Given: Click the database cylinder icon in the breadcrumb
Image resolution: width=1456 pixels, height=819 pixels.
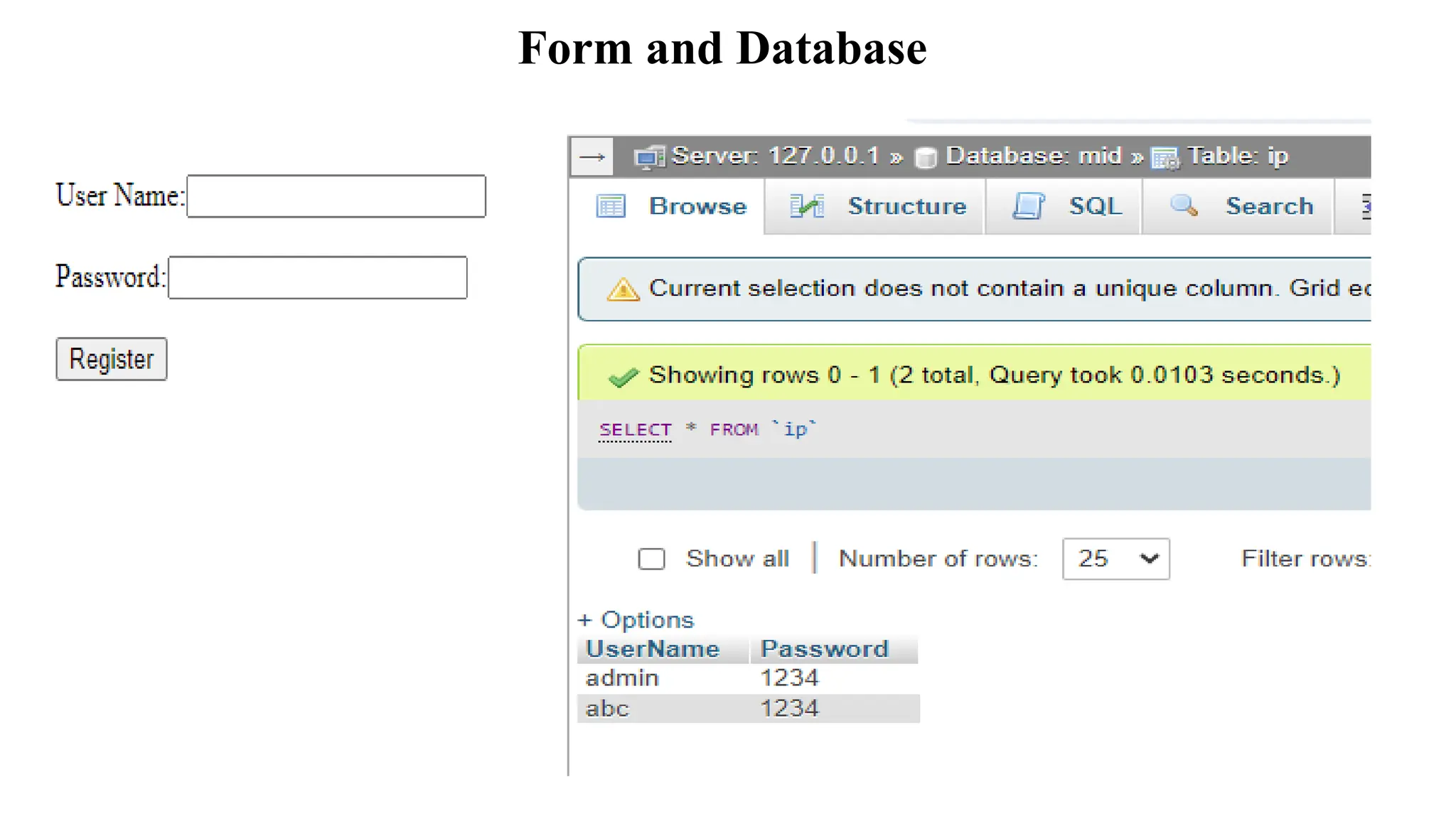Looking at the screenshot, I should (926, 157).
